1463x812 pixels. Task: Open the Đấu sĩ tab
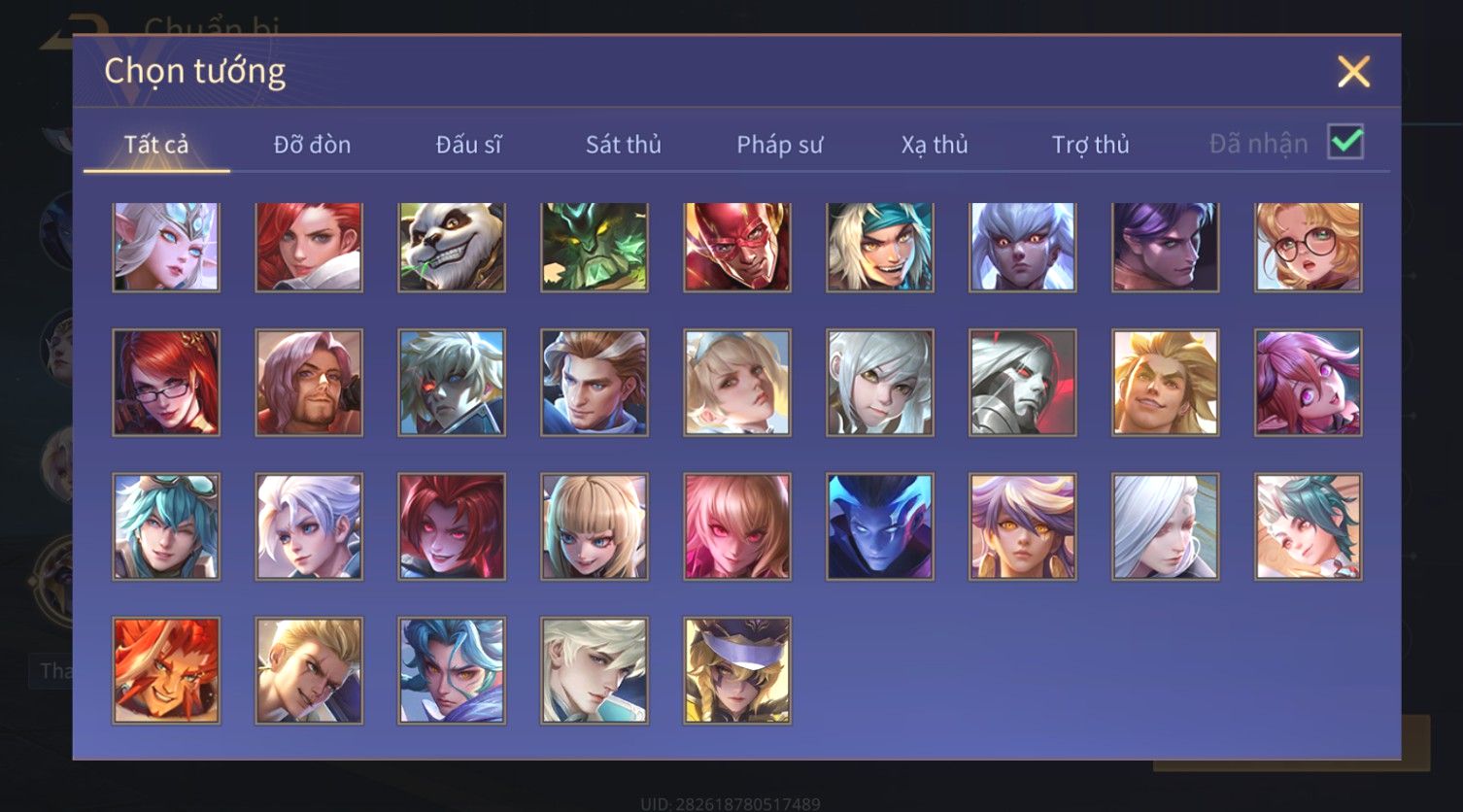click(x=468, y=145)
